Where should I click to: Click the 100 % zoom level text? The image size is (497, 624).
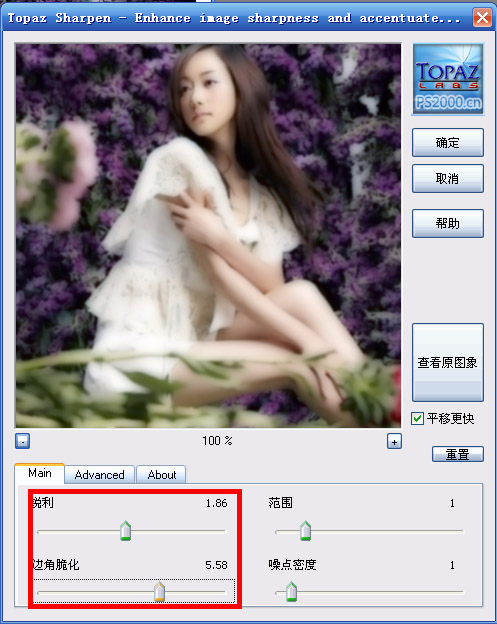(x=217, y=441)
